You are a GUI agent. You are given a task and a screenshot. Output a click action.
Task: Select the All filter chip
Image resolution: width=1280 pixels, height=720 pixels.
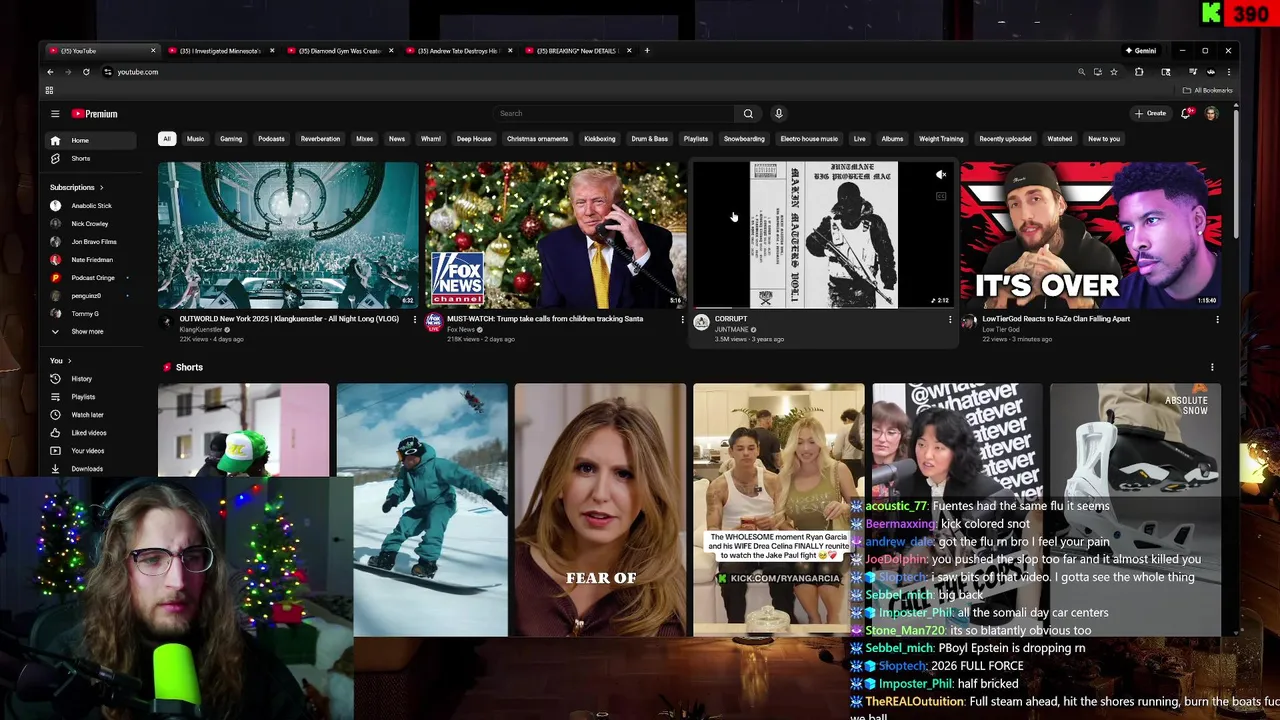point(167,139)
